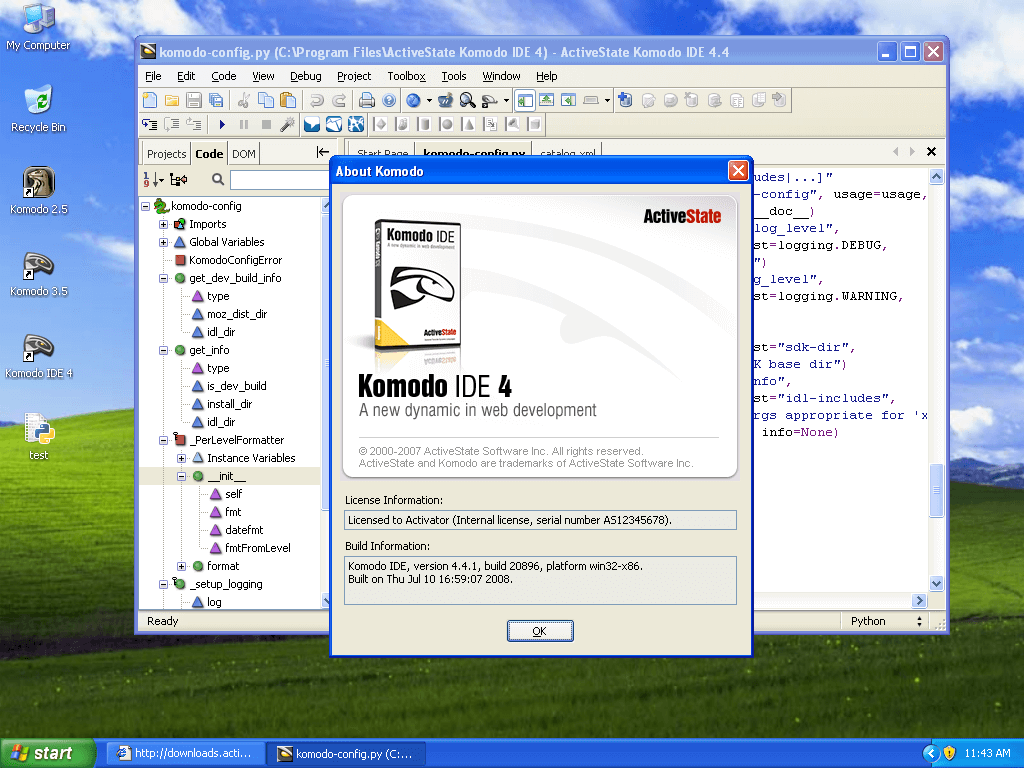The image size is (1024, 768).
Task: Open the Python language dropdown in status bar
Action: point(886,621)
